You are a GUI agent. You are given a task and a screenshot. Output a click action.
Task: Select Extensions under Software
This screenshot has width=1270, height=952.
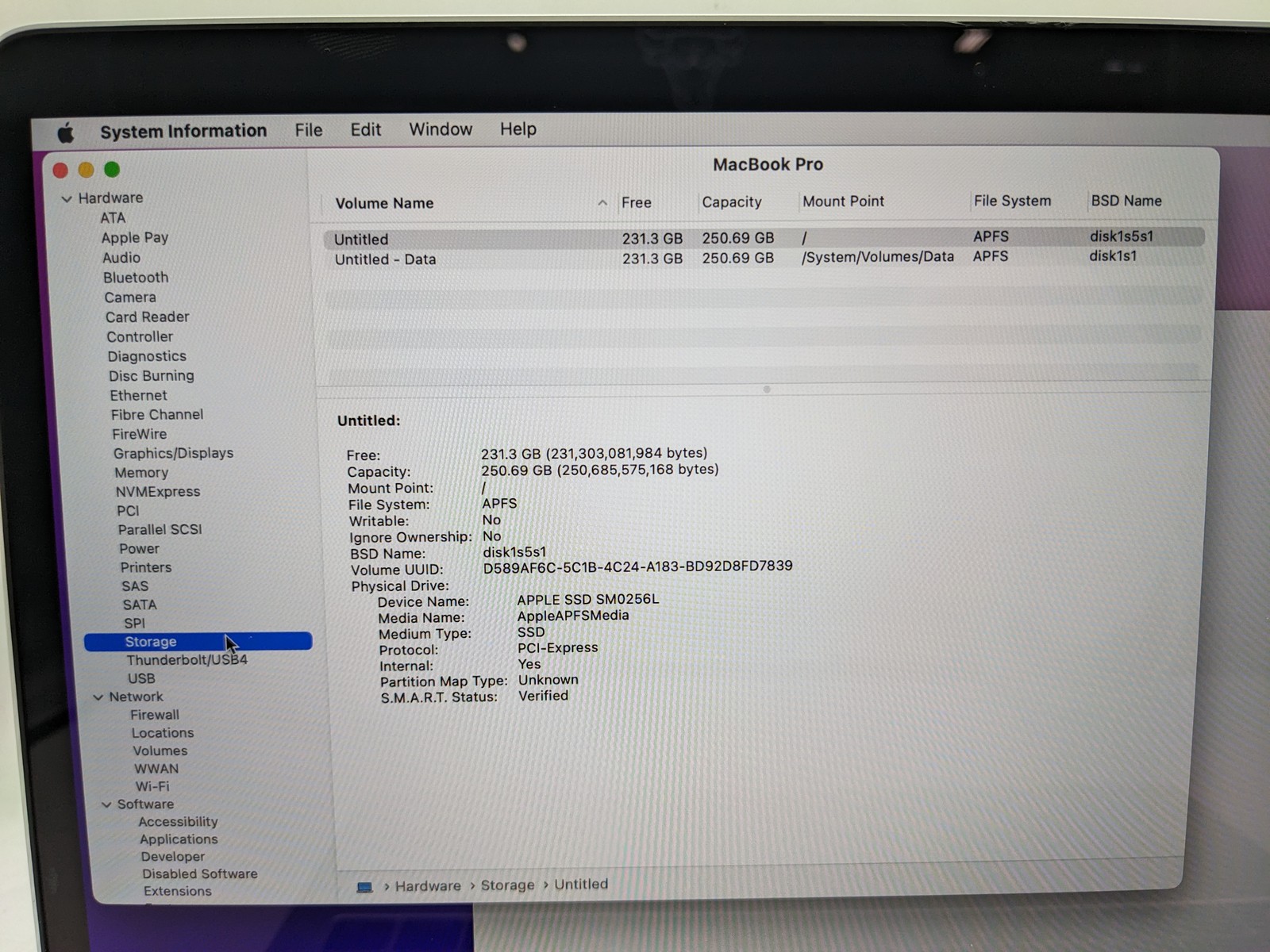tap(178, 891)
